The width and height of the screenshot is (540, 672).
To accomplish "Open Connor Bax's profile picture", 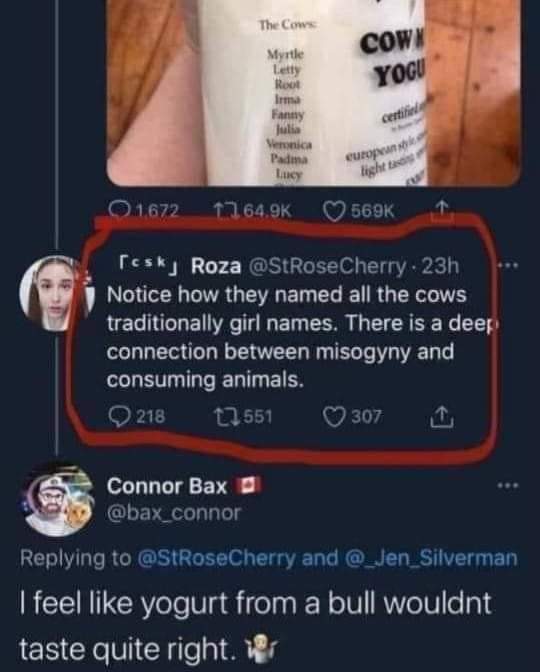I will [58, 500].
